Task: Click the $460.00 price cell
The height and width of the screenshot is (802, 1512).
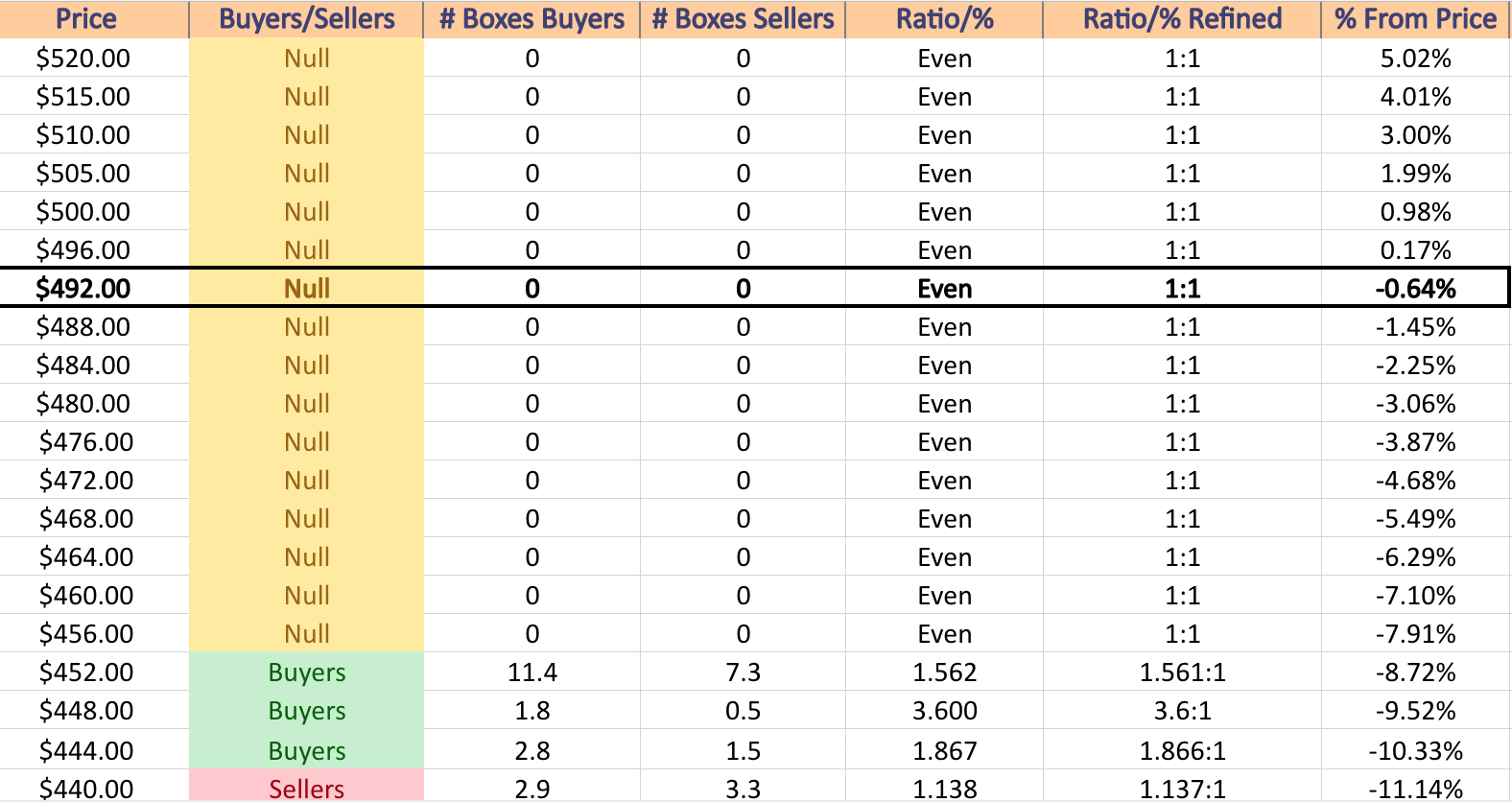Action: coord(94,596)
